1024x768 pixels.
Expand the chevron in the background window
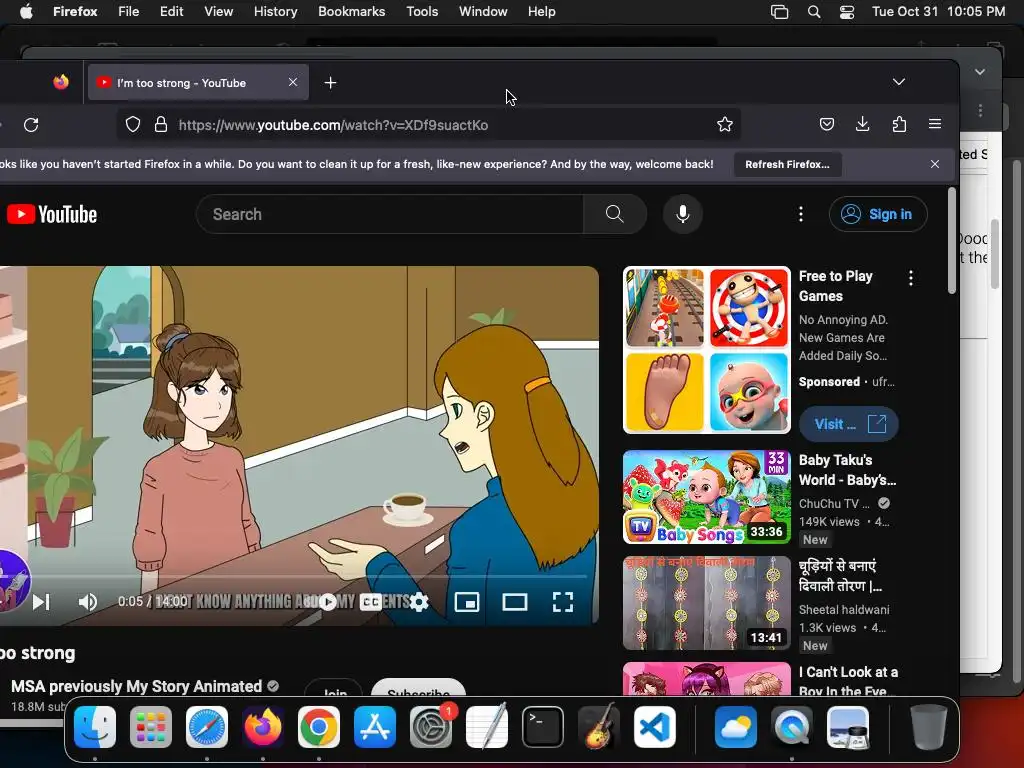pyautogui.click(x=980, y=72)
